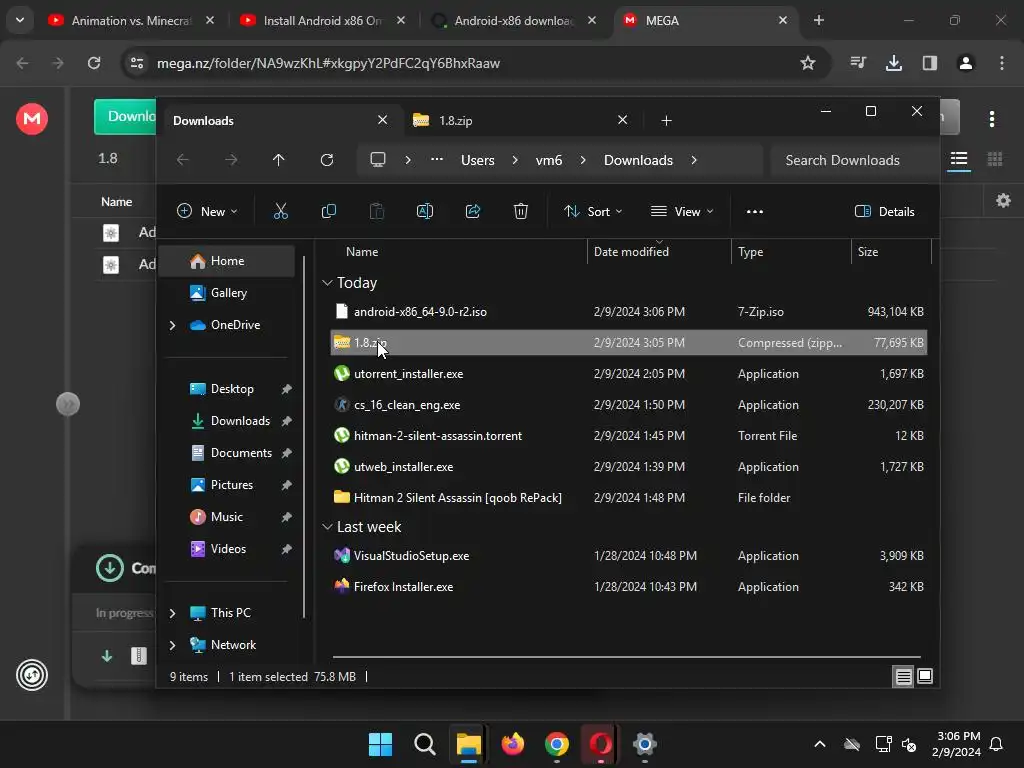Click the Search Downloads field

point(852,160)
